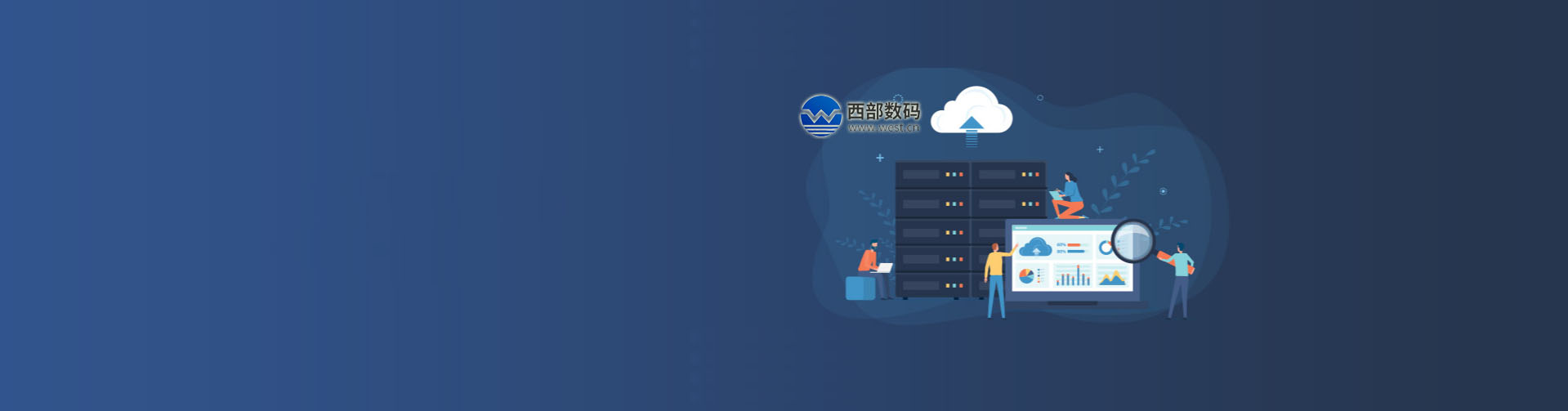Click the bottom-left server rack unit
This screenshot has height=411, width=1568.
(x=931, y=285)
